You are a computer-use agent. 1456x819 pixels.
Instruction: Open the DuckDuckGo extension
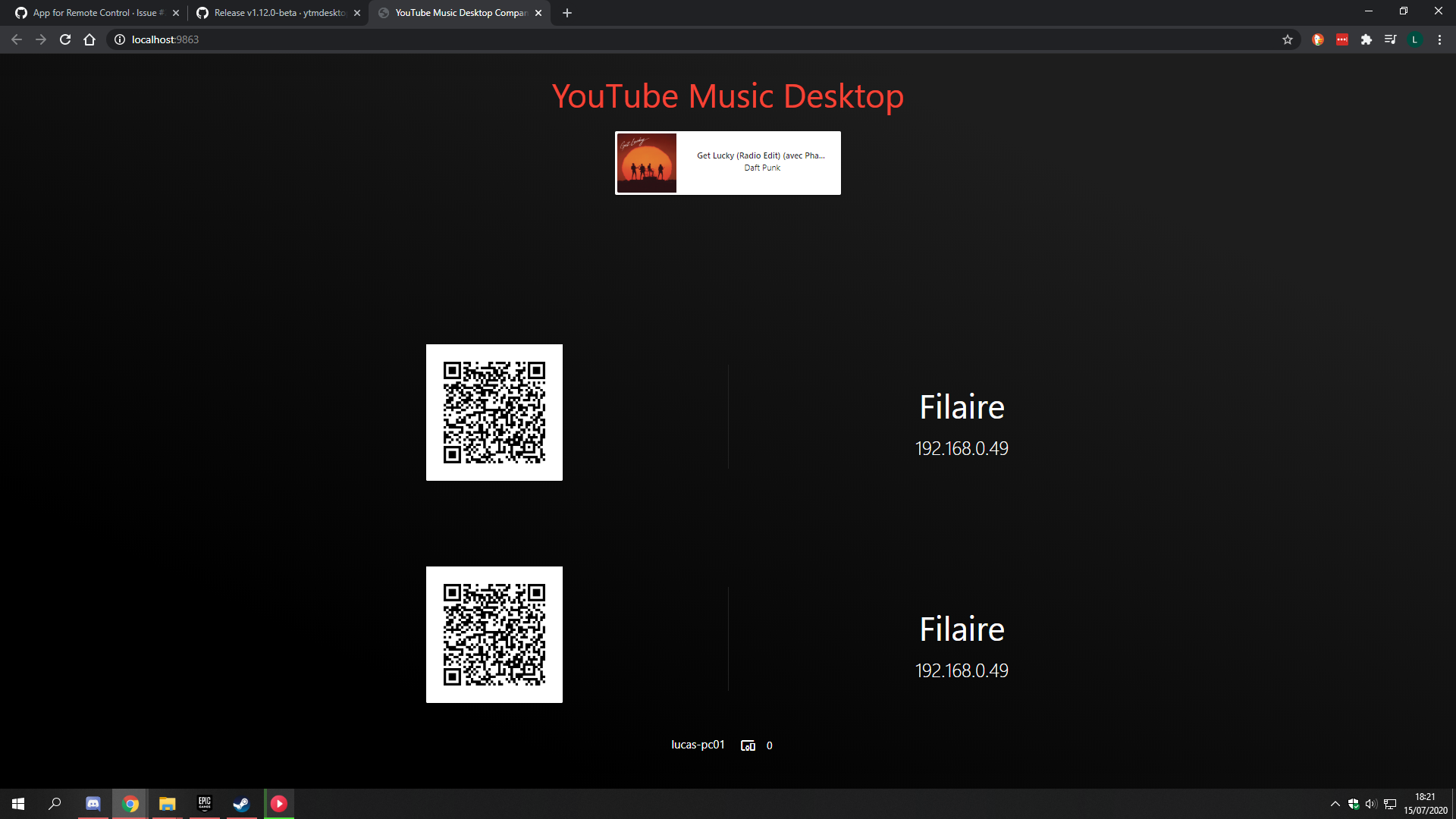pos(1317,39)
